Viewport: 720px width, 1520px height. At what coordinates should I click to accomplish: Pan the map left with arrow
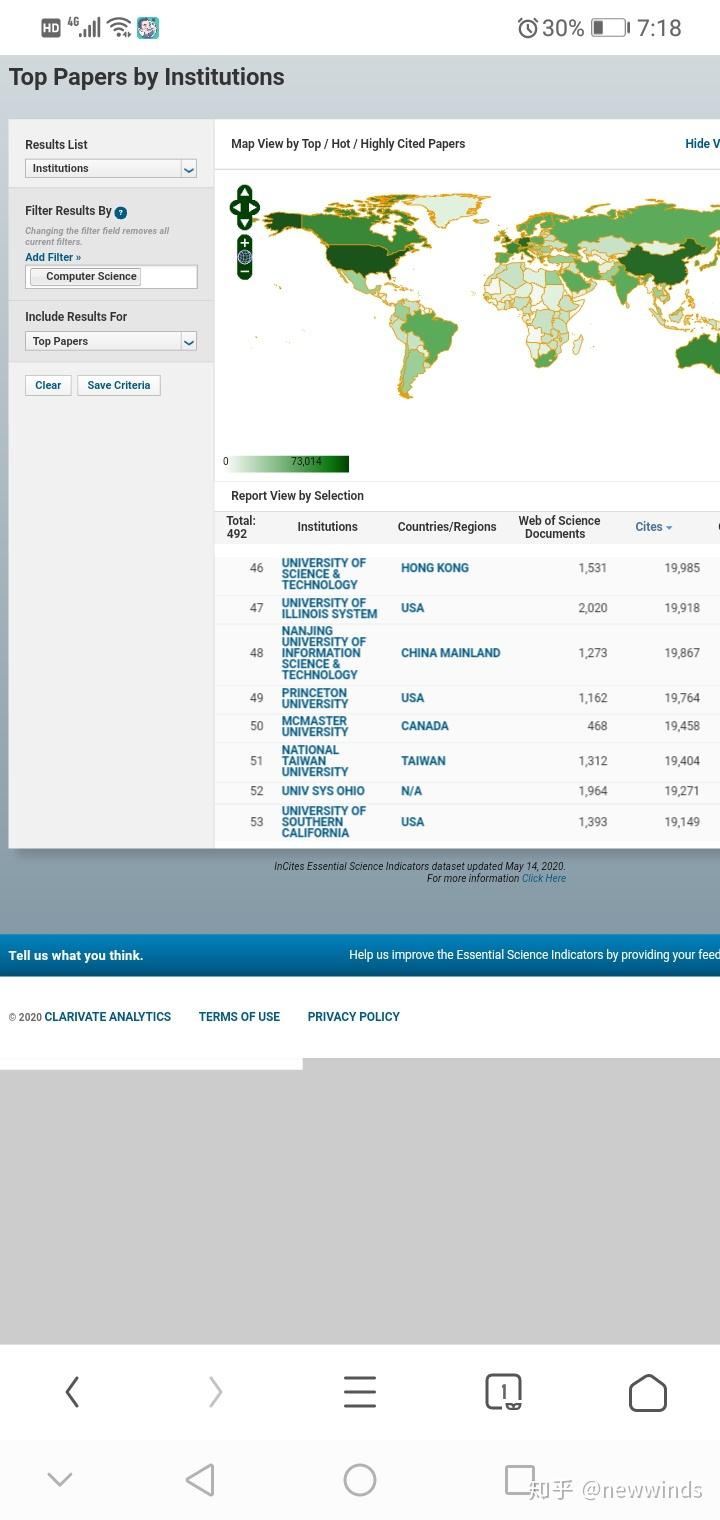(x=235, y=208)
